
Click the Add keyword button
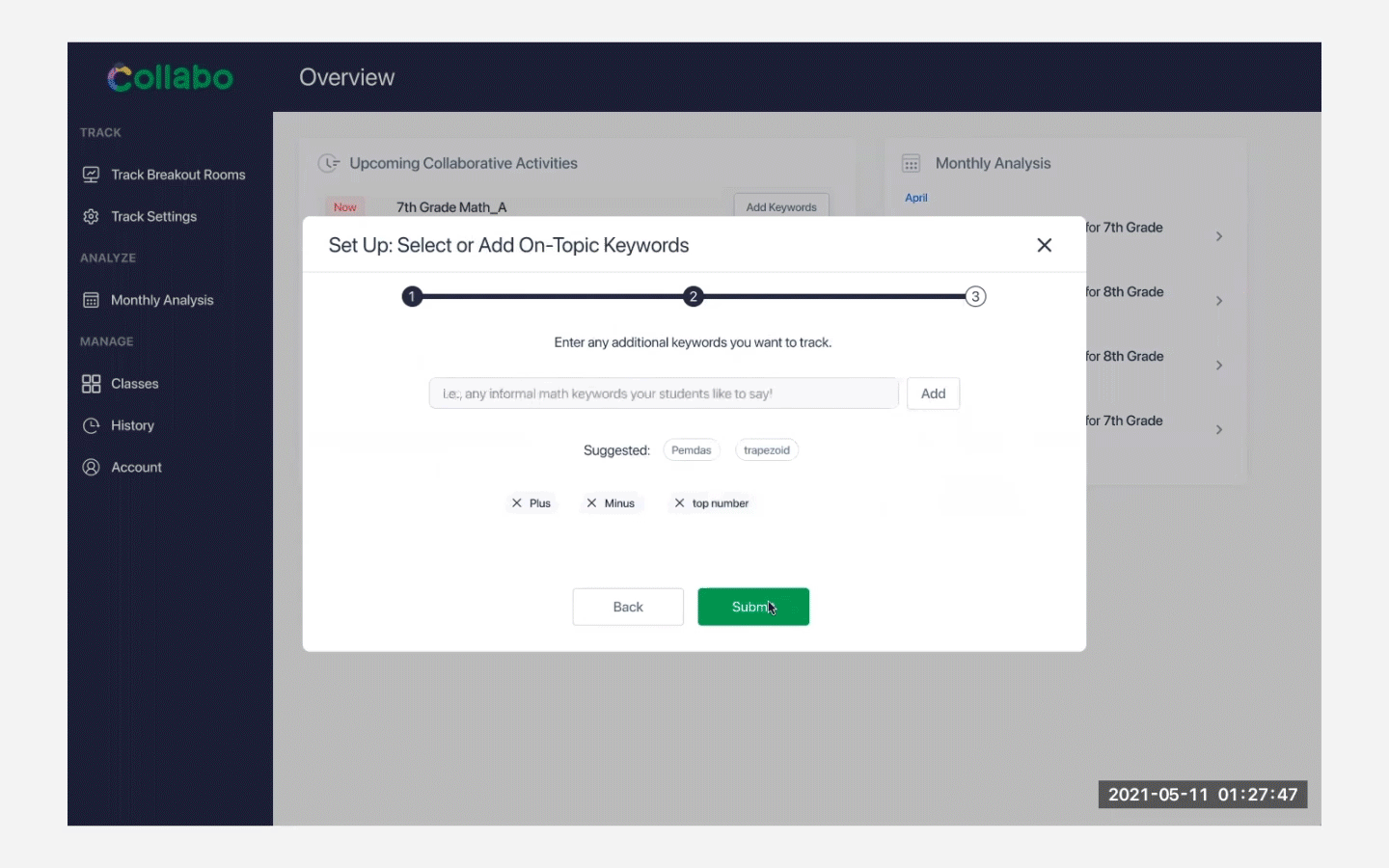tap(933, 393)
